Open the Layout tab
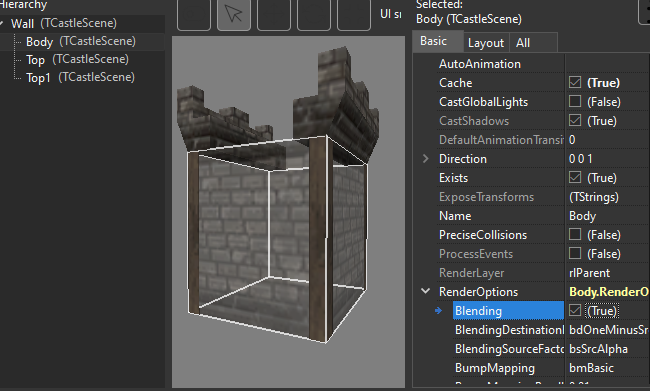The width and height of the screenshot is (650, 391). click(485, 43)
